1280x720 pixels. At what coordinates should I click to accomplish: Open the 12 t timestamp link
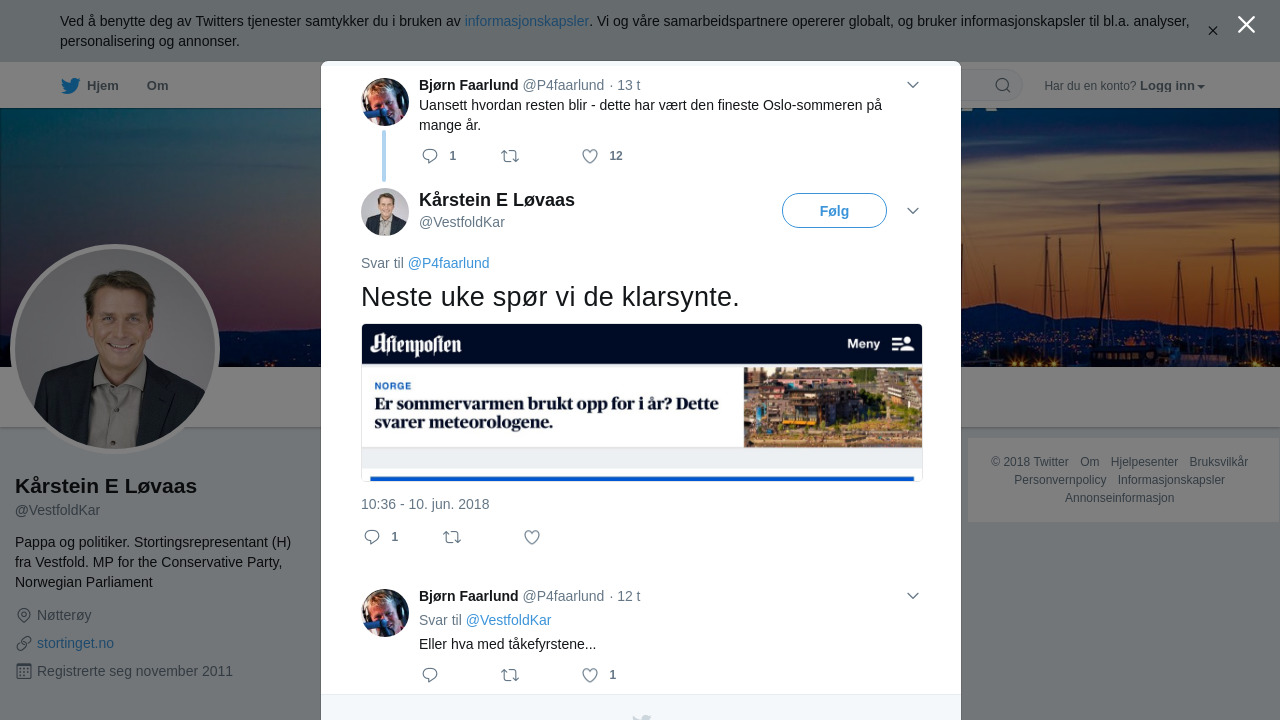pos(629,596)
